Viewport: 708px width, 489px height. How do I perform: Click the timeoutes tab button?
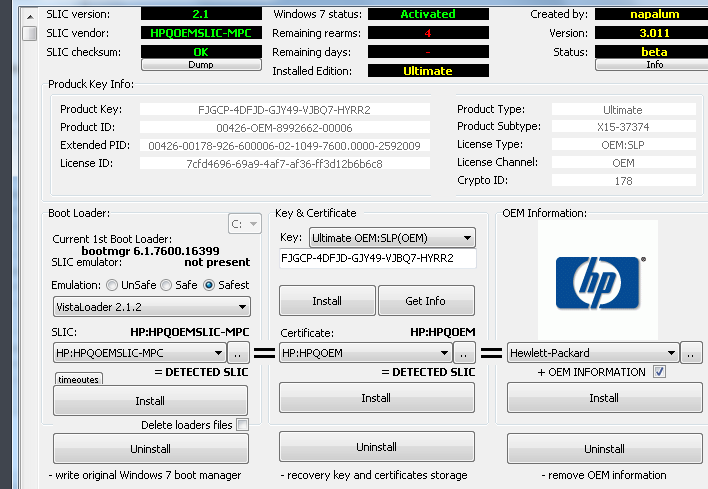[79, 379]
